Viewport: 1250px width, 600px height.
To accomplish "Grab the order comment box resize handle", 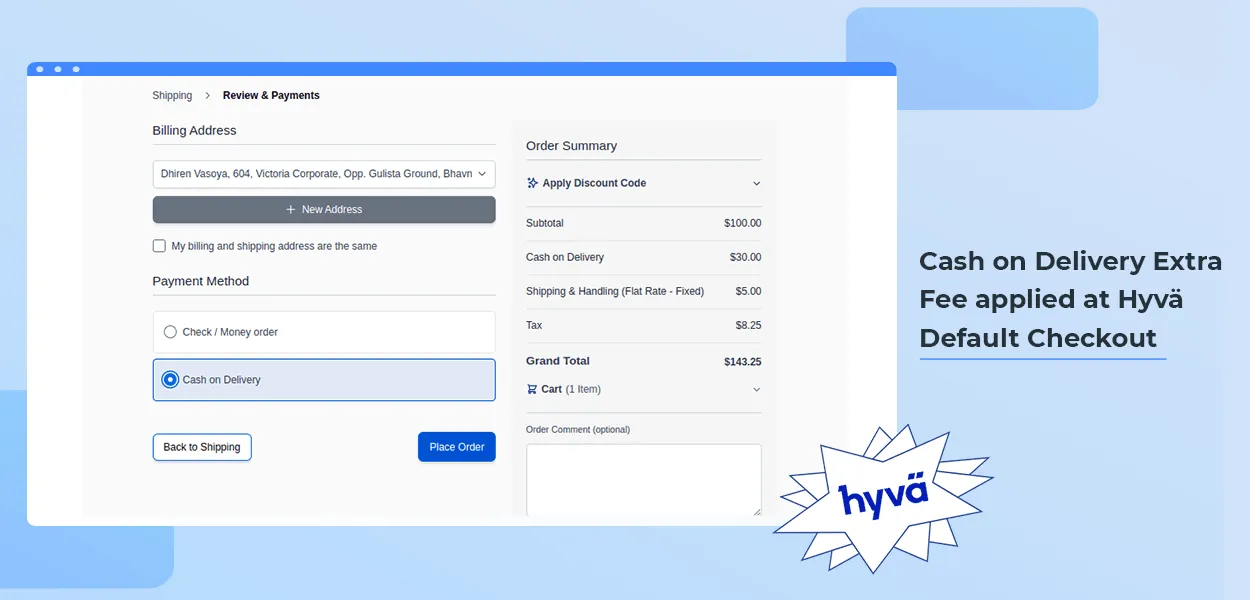I will [x=756, y=511].
